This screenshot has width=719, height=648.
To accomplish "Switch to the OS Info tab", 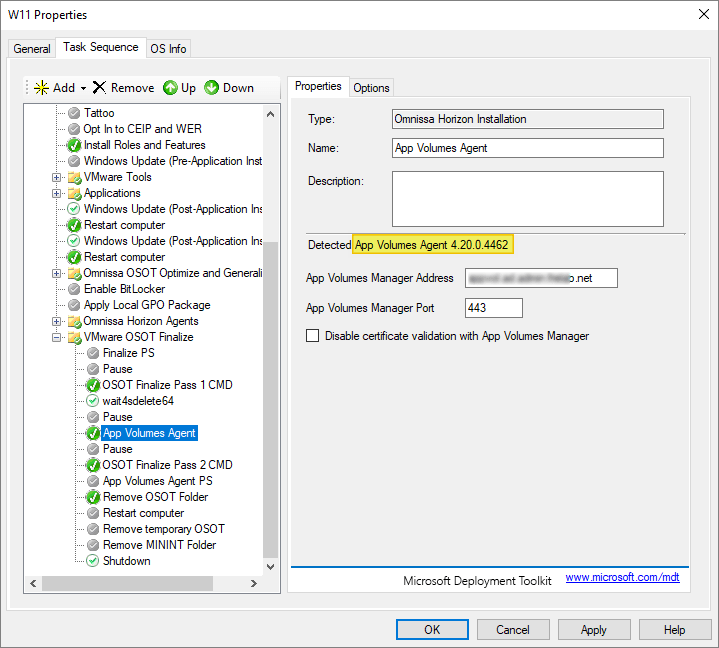I will coord(168,48).
